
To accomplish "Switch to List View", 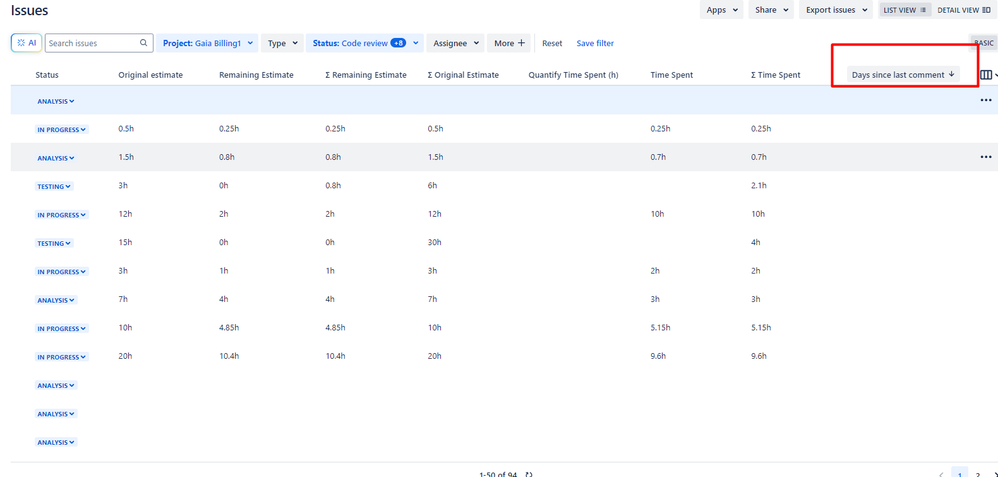I will (x=904, y=10).
